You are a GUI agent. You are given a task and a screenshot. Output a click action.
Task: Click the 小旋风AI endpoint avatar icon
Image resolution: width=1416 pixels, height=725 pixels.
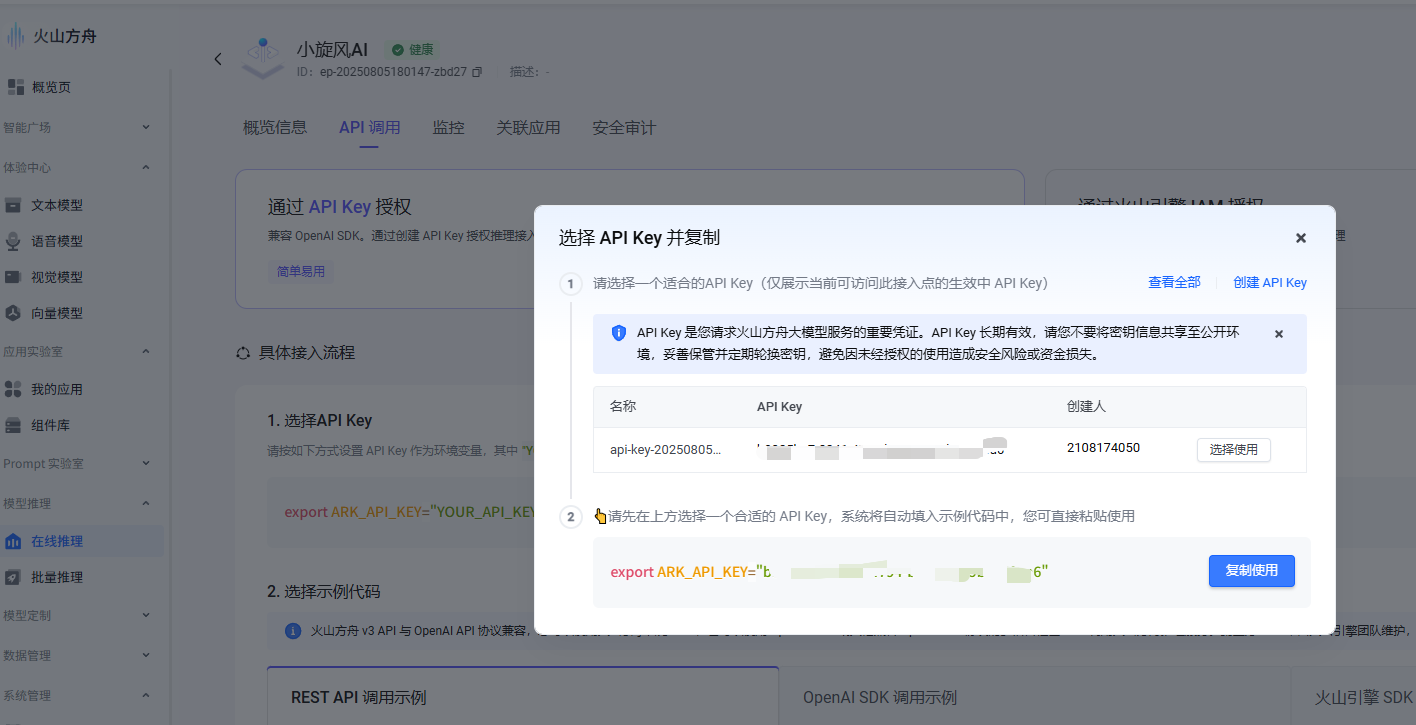pyautogui.click(x=263, y=58)
